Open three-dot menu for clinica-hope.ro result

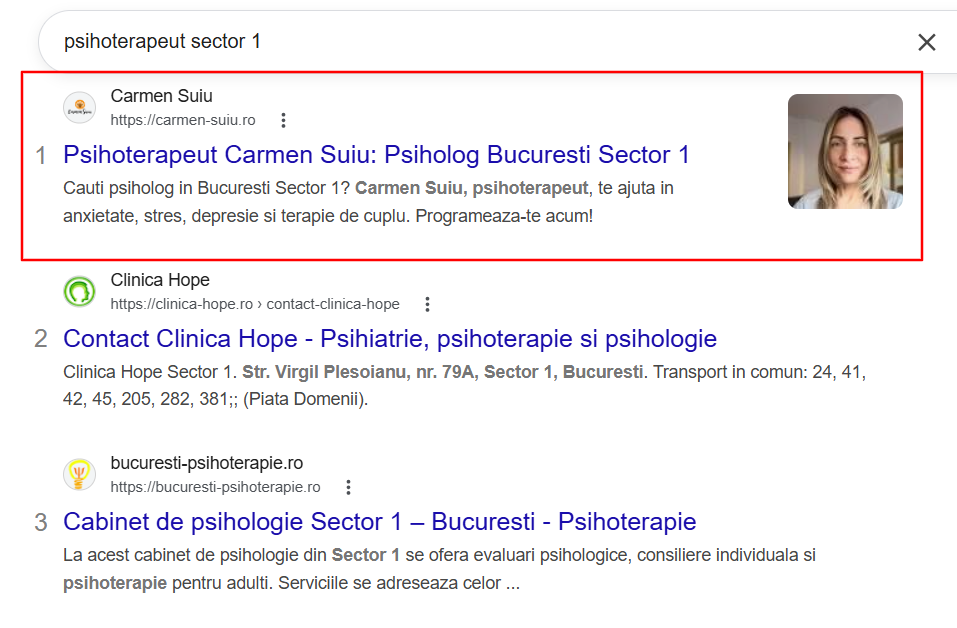(427, 304)
